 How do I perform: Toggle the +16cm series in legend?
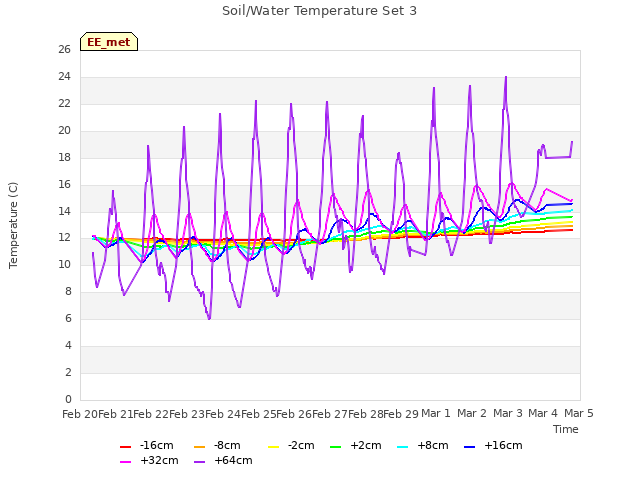tap(493, 445)
